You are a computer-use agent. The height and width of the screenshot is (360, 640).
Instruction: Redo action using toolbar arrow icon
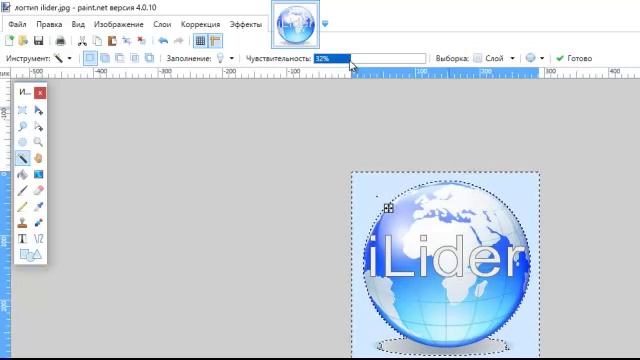coord(178,40)
